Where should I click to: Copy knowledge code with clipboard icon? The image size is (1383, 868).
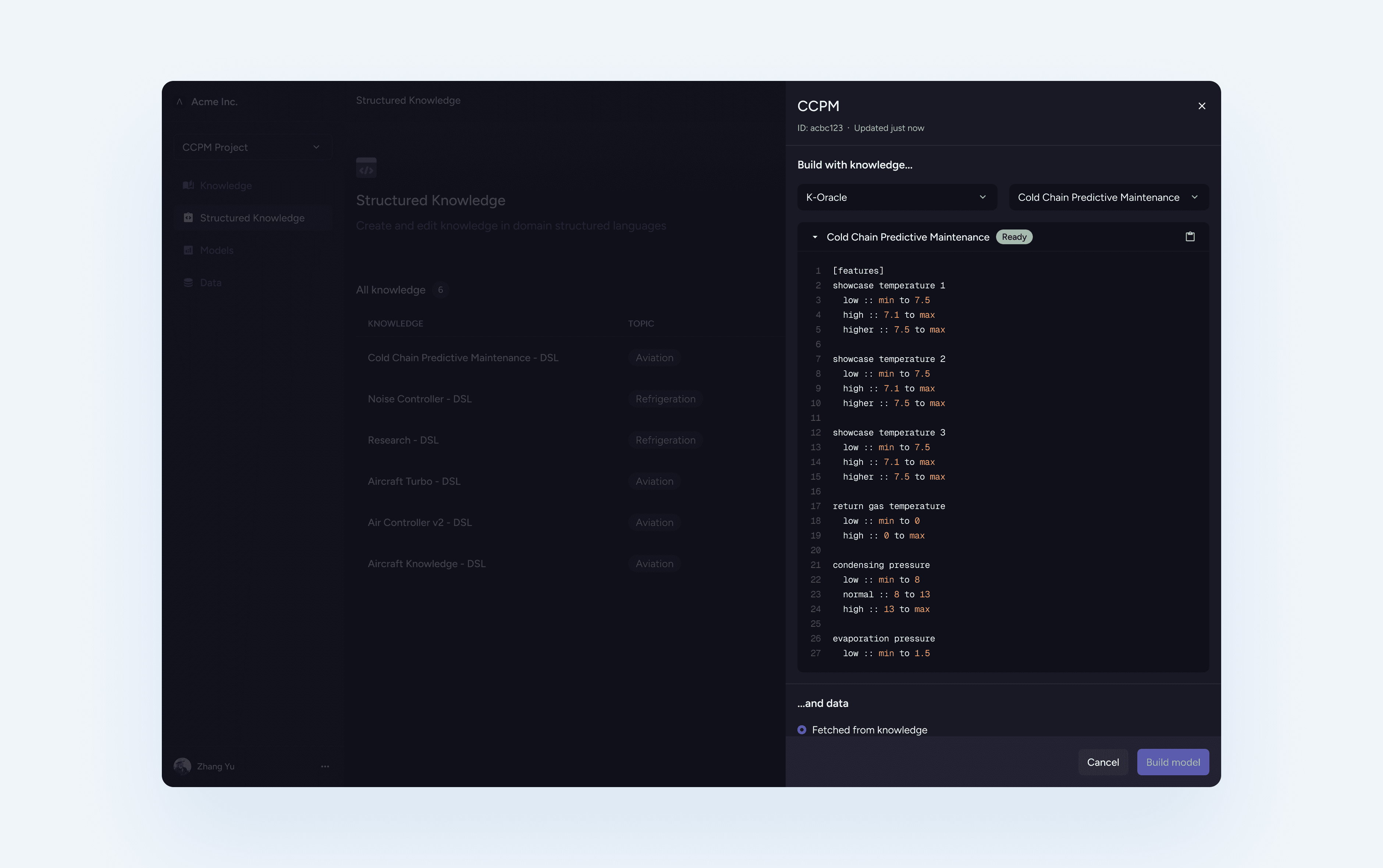(1190, 236)
